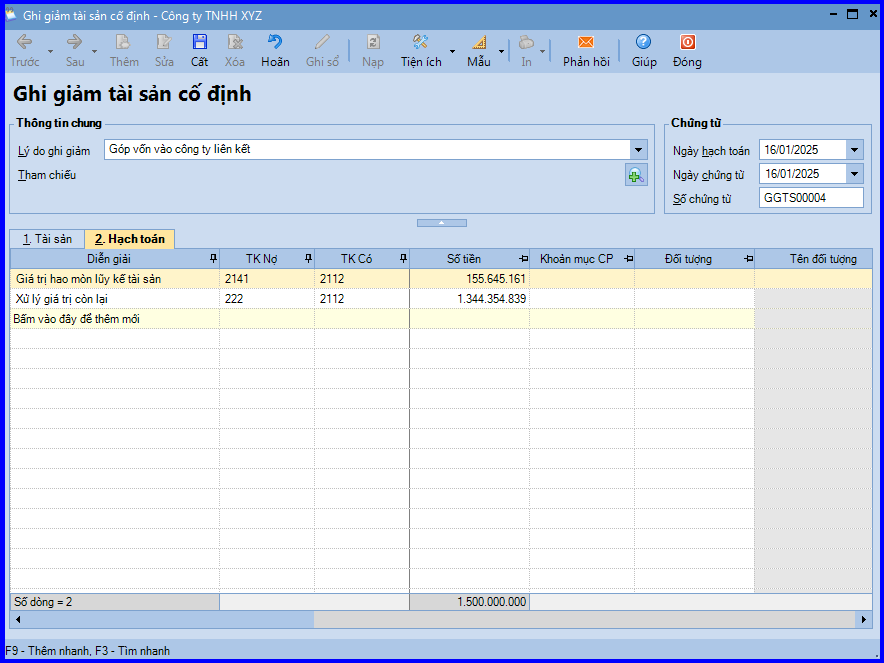Open the Ngày chứng từ date picker
Viewport: 884px width, 663px height.
coord(854,174)
